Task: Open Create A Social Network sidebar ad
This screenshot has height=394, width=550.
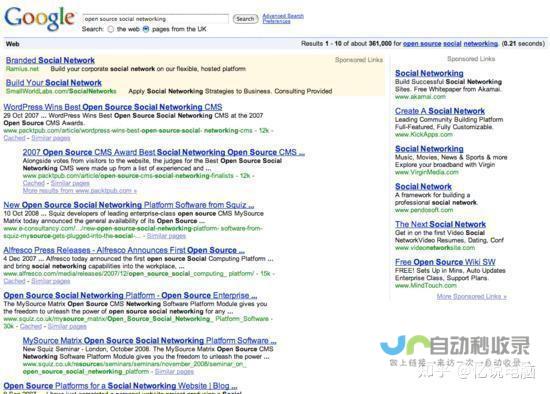Action: click(440, 111)
